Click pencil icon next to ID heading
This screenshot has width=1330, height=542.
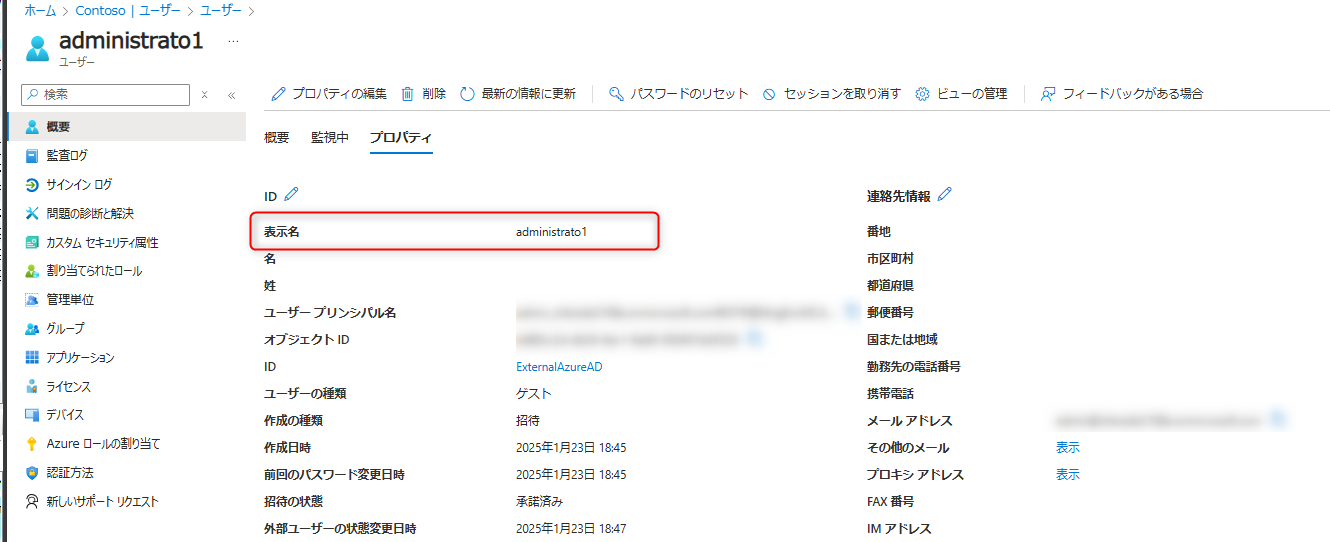(x=291, y=195)
